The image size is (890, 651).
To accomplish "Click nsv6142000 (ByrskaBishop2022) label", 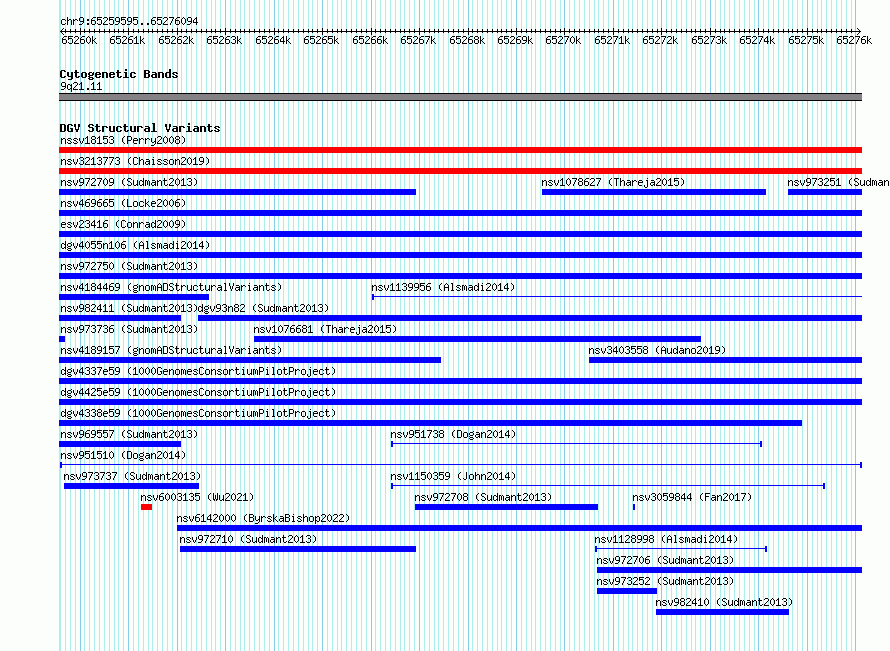I will pyautogui.click(x=263, y=518).
